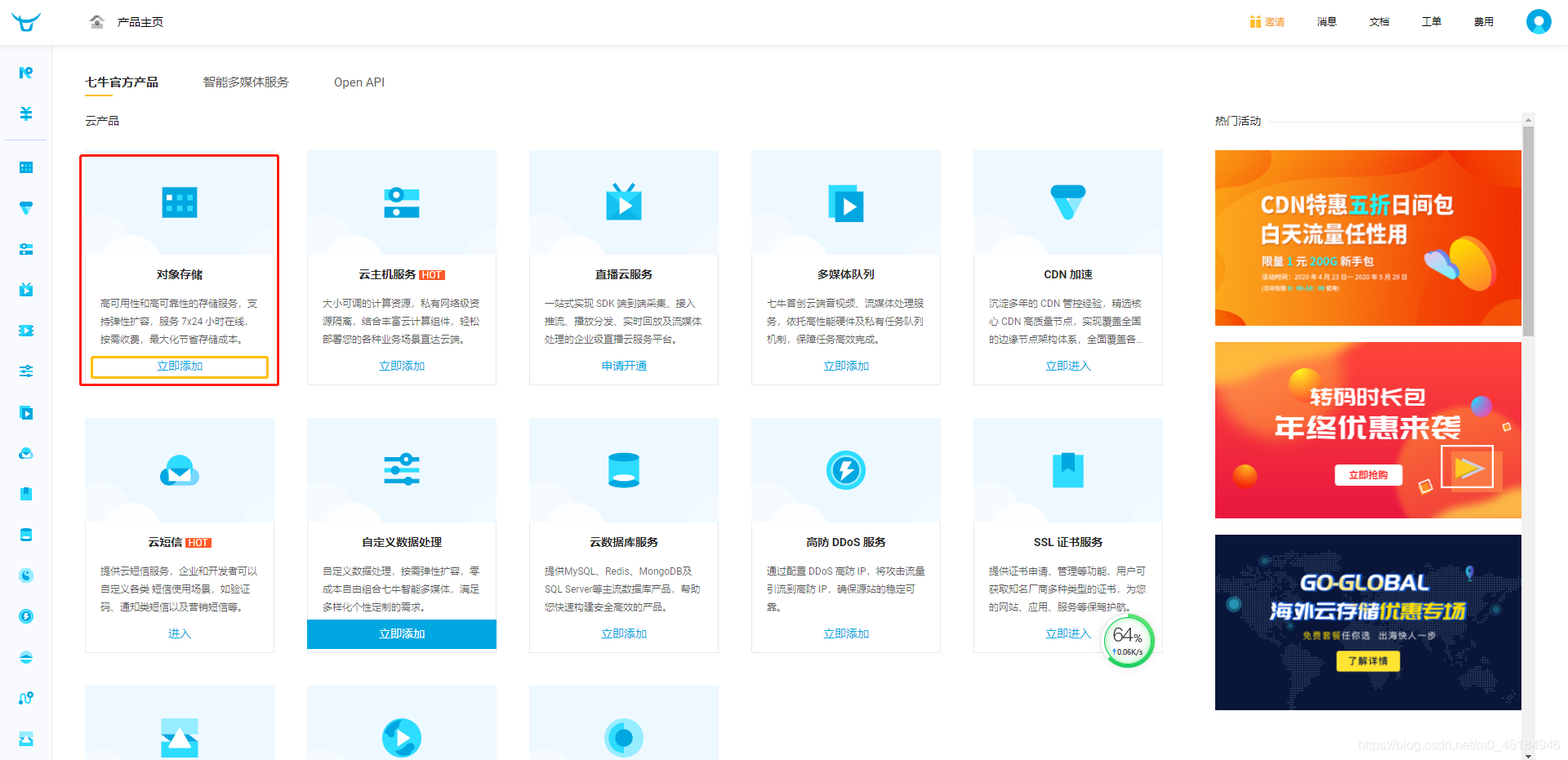
Task: Click the Qiniu logo at top left
Action: click(26, 22)
